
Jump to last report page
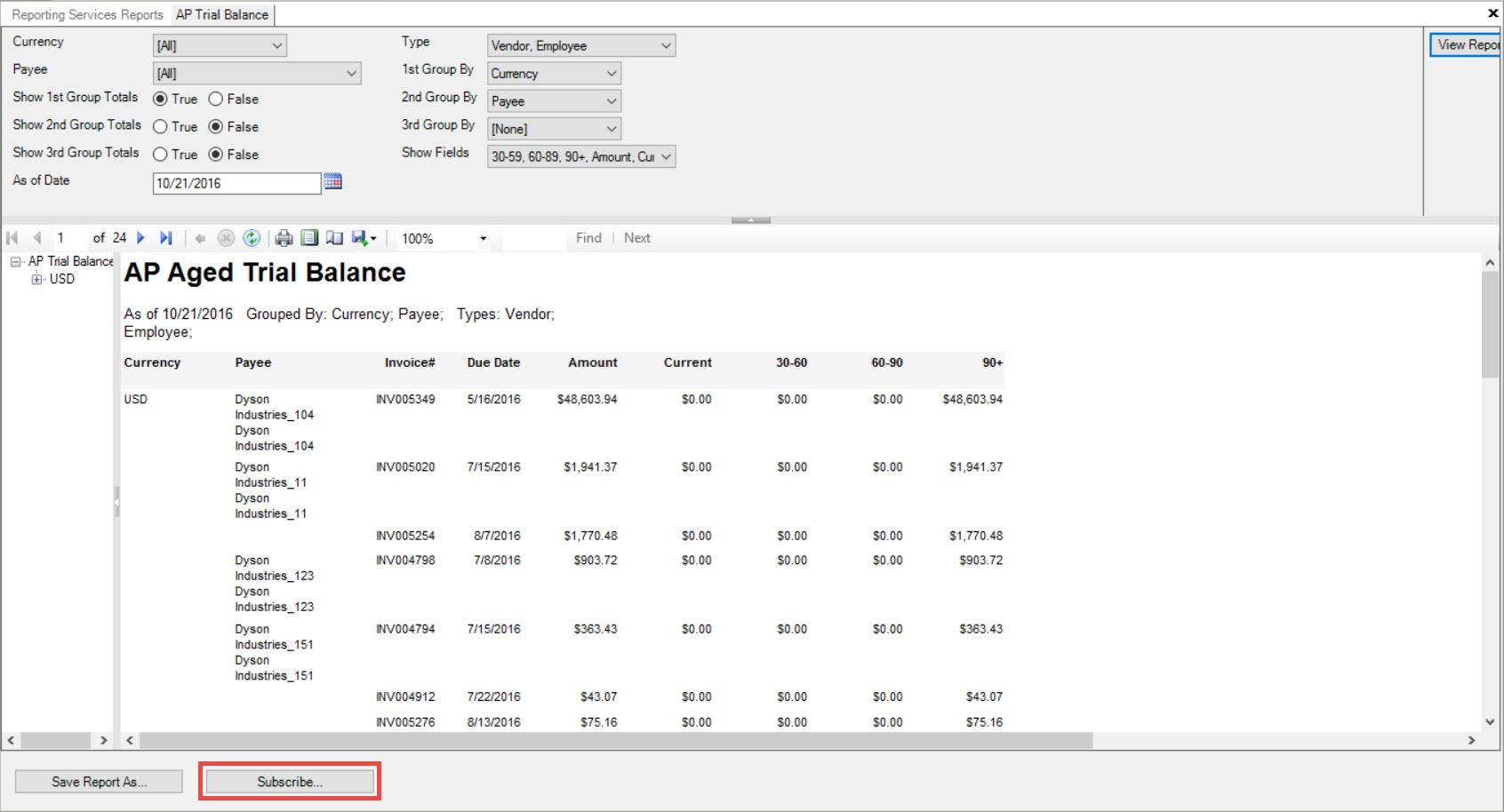[166, 238]
